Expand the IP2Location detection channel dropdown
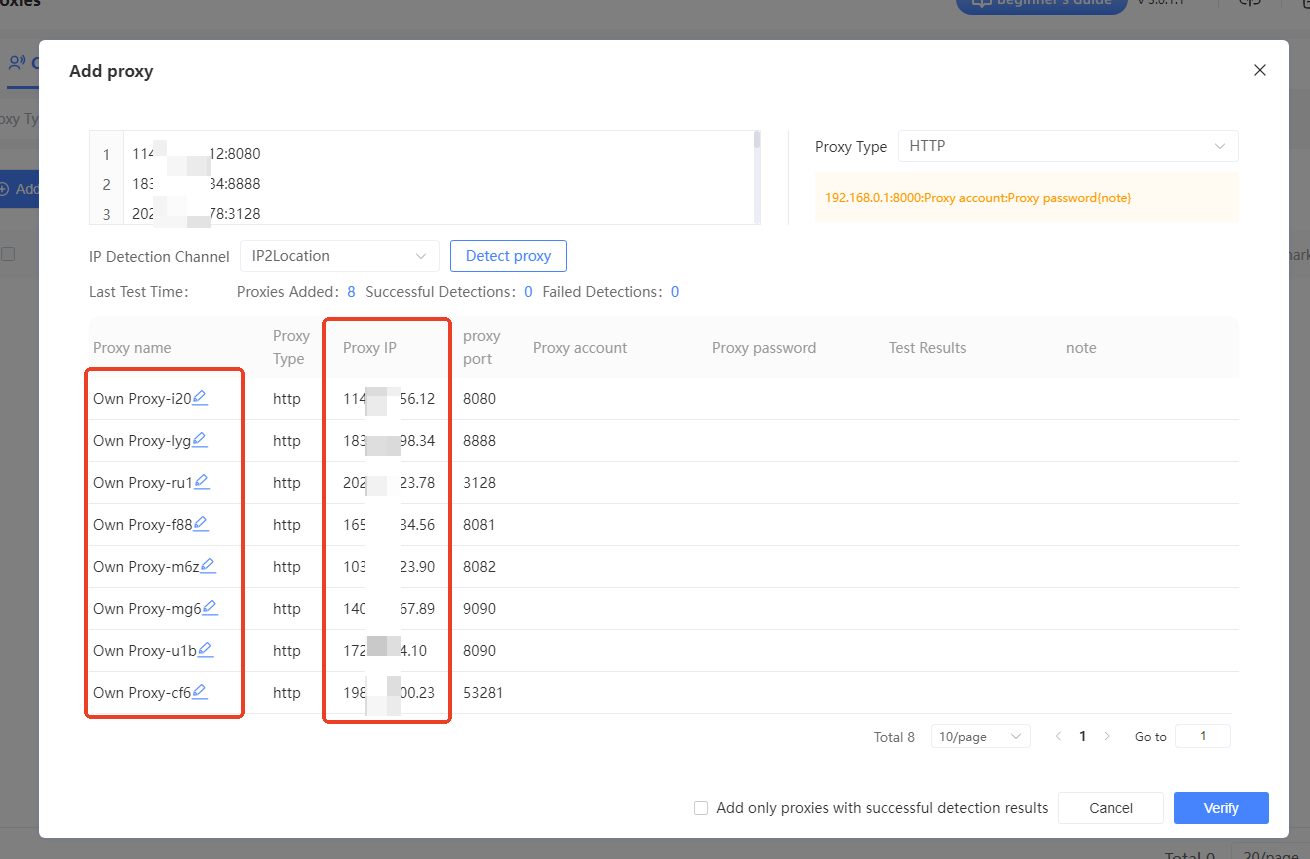This screenshot has width=1310, height=859. click(339, 256)
